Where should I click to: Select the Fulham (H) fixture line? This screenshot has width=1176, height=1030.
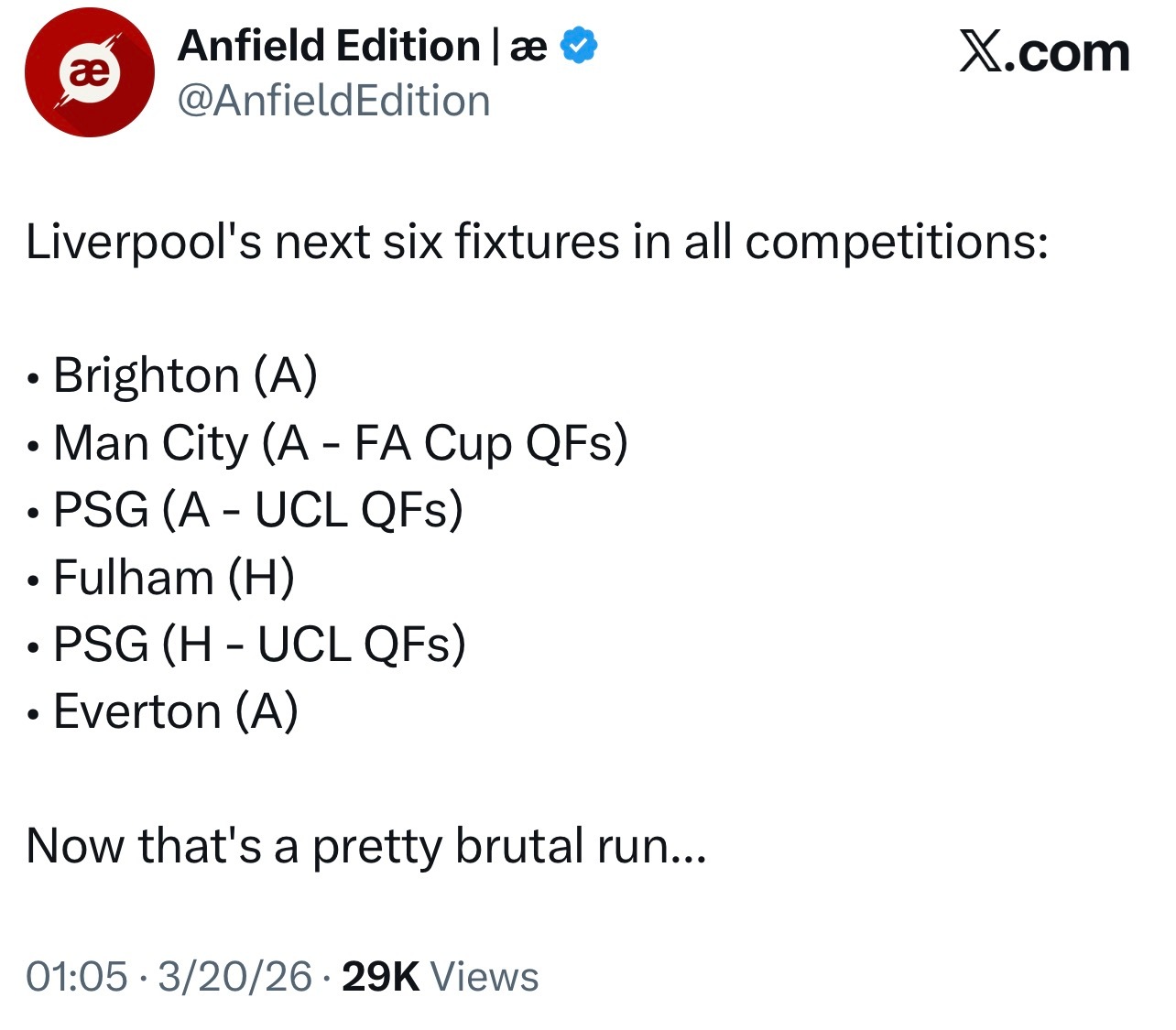(174, 578)
